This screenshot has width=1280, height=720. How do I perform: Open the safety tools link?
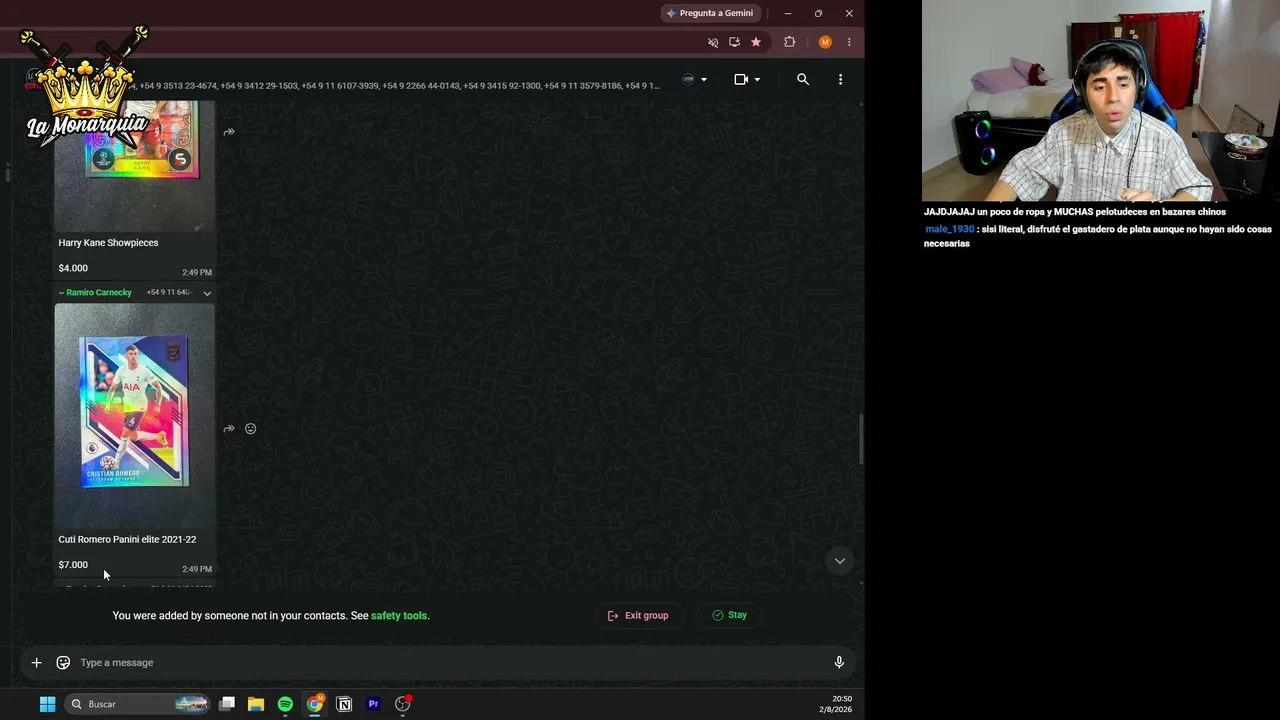pyautogui.click(x=399, y=616)
